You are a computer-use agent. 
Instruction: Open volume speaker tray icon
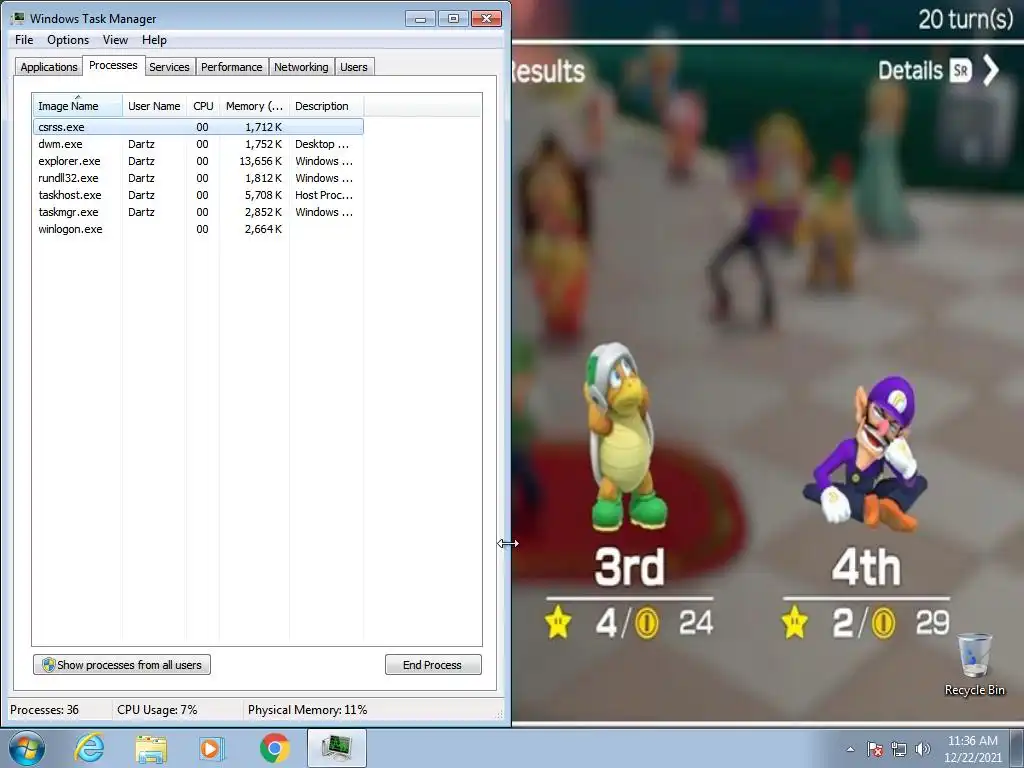(x=923, y=749)
